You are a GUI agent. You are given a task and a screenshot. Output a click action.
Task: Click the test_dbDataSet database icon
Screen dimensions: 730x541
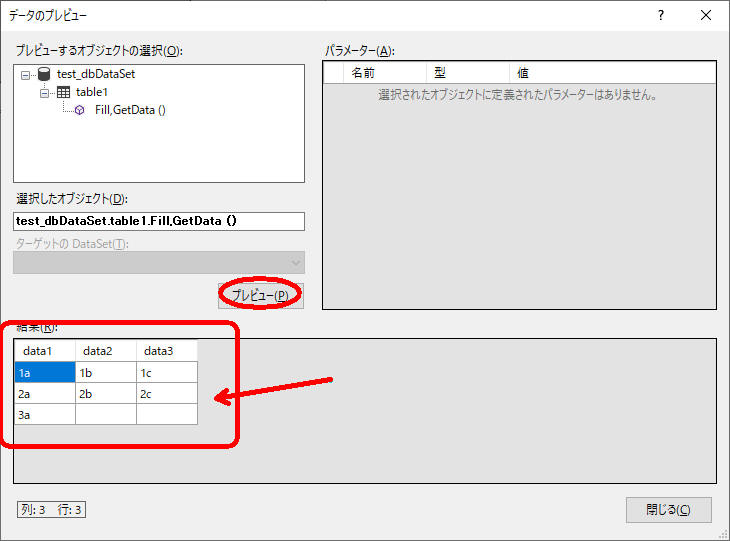pyautogui.click(x=43, y=74)
